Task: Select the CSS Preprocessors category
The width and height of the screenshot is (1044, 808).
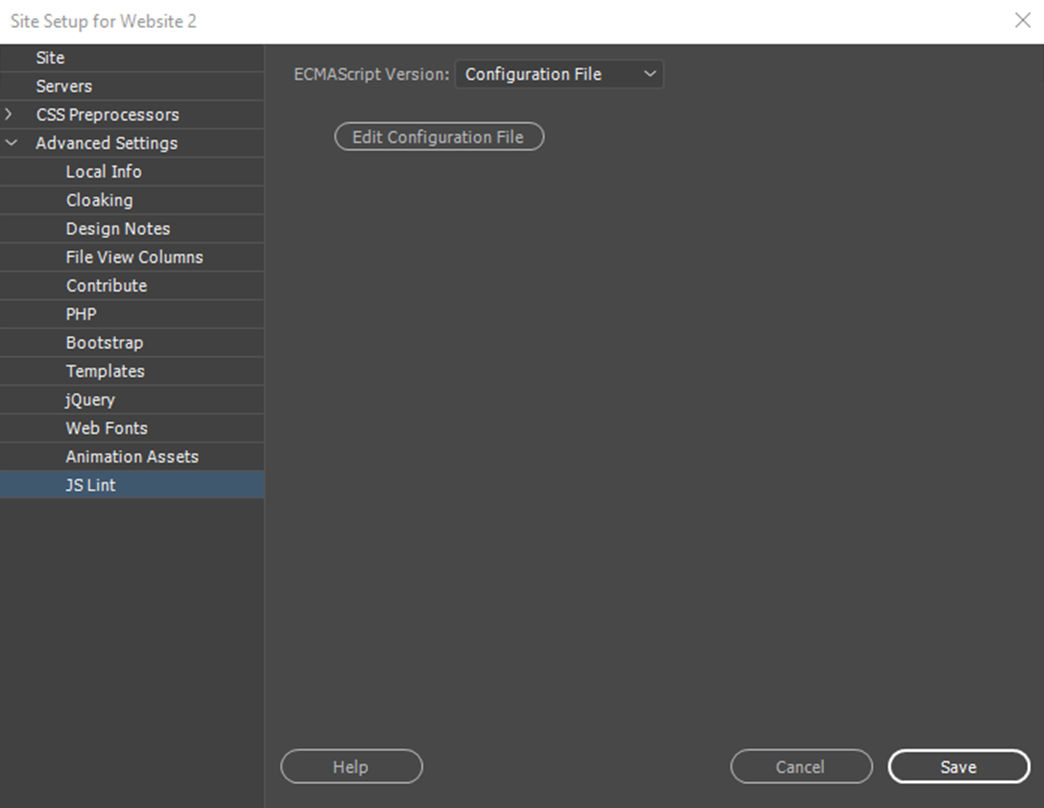Action: (132, 114)
